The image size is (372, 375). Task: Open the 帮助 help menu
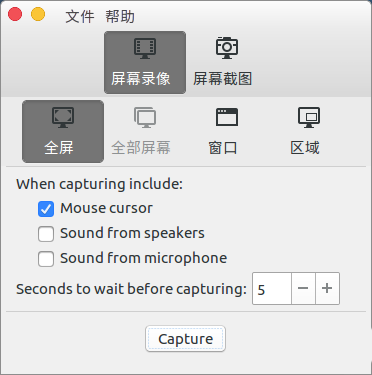click(x=120, y=16)
